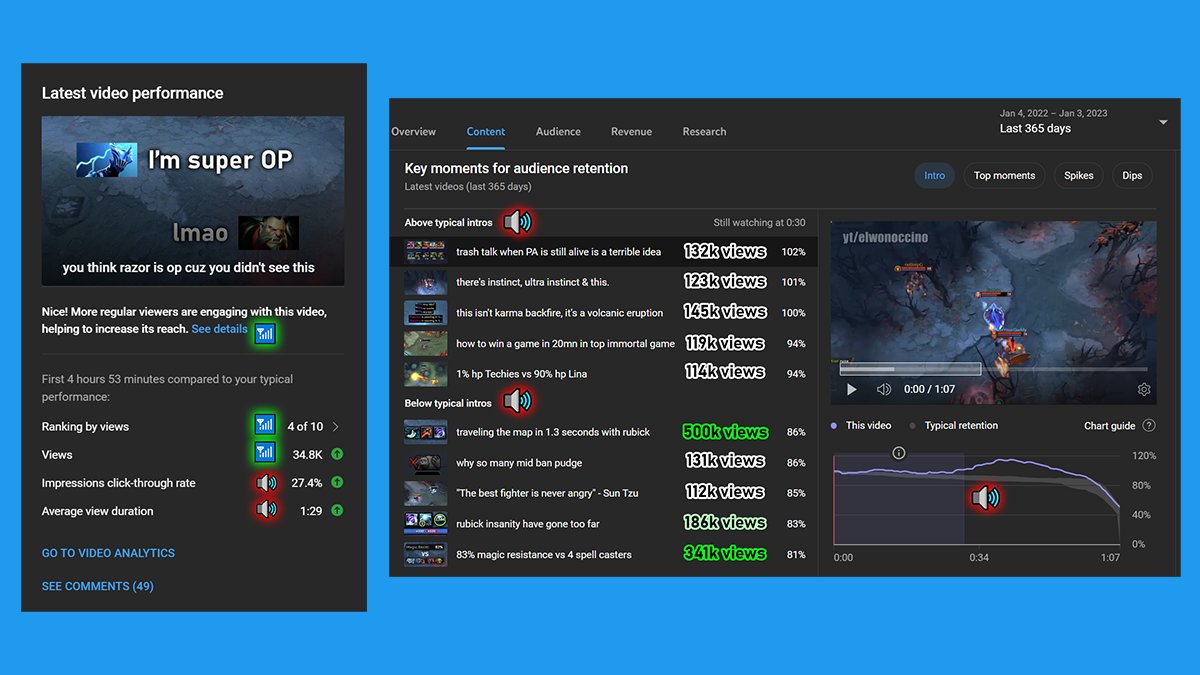Click the See details link
Image resolution: width=1200 pixels, height=675 pixels.
coord(219,328)
